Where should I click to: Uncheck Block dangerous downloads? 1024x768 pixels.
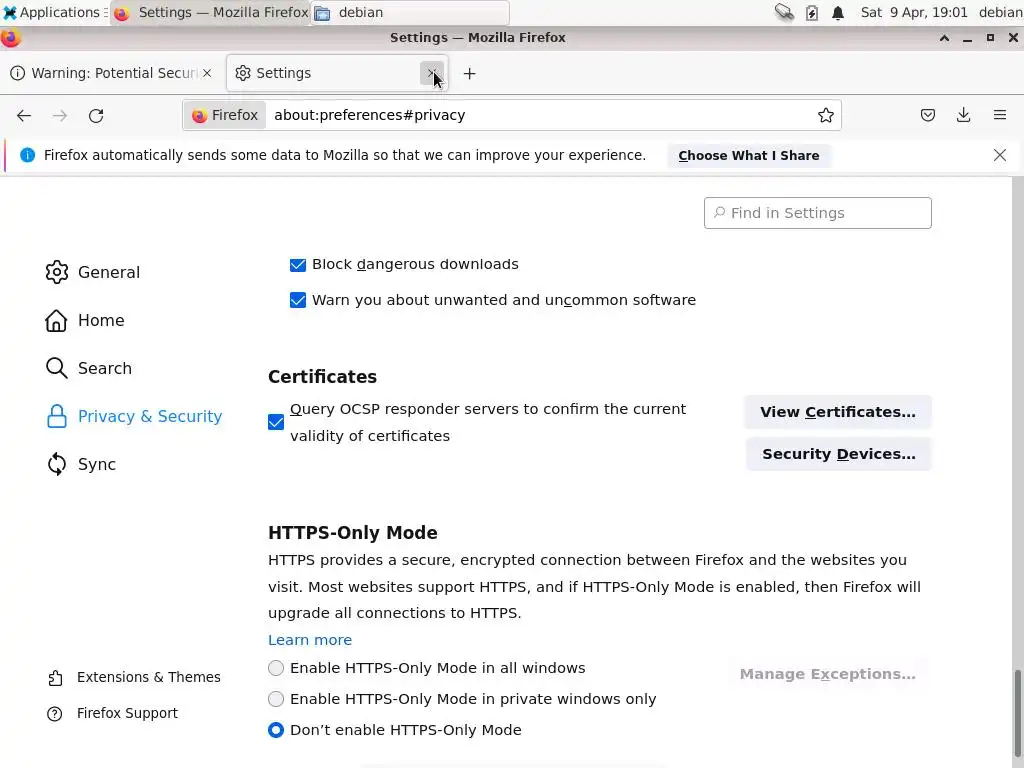(x=298, y=265)
